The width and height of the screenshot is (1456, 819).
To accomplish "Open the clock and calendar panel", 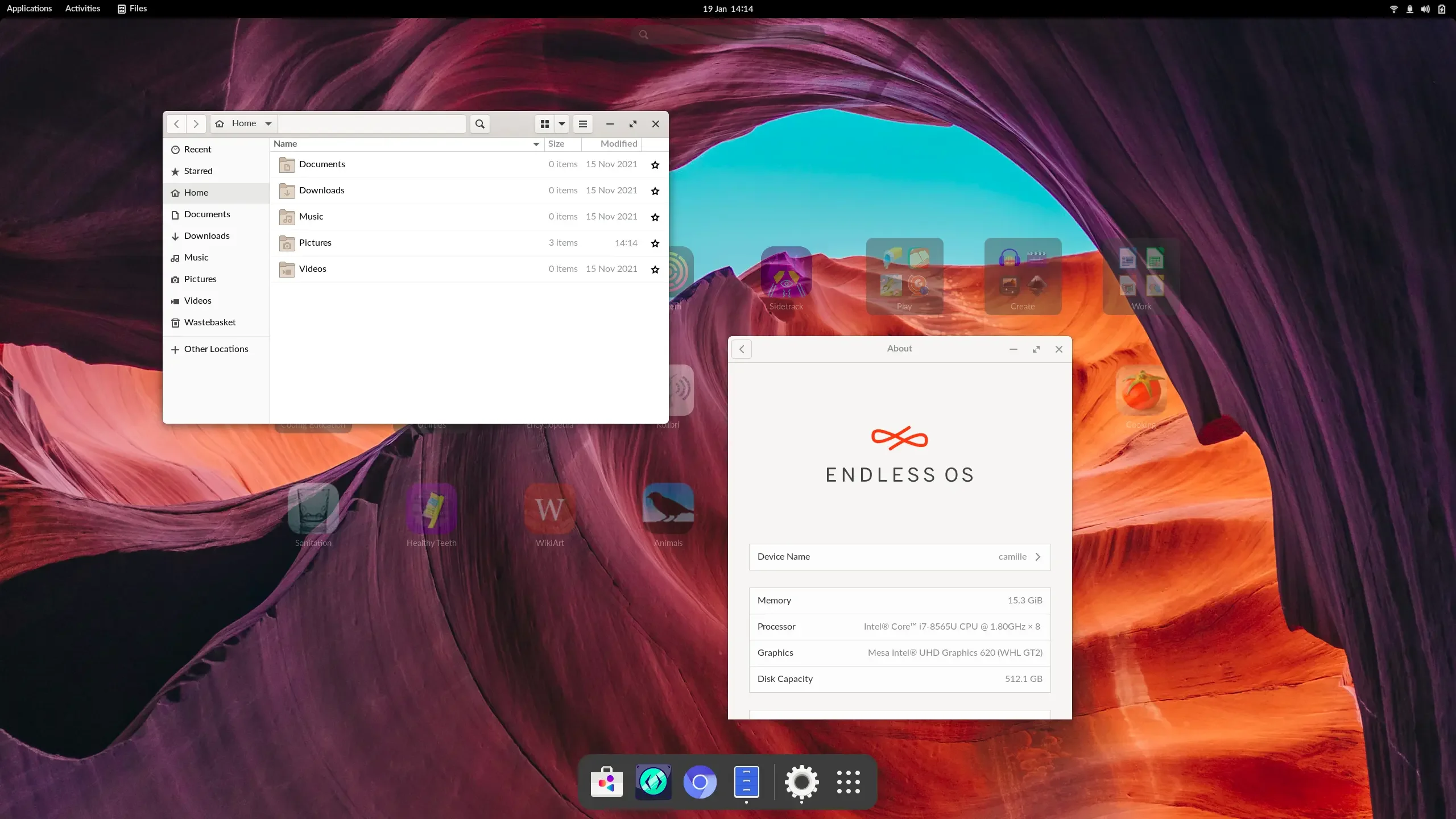I will (727, 9).
